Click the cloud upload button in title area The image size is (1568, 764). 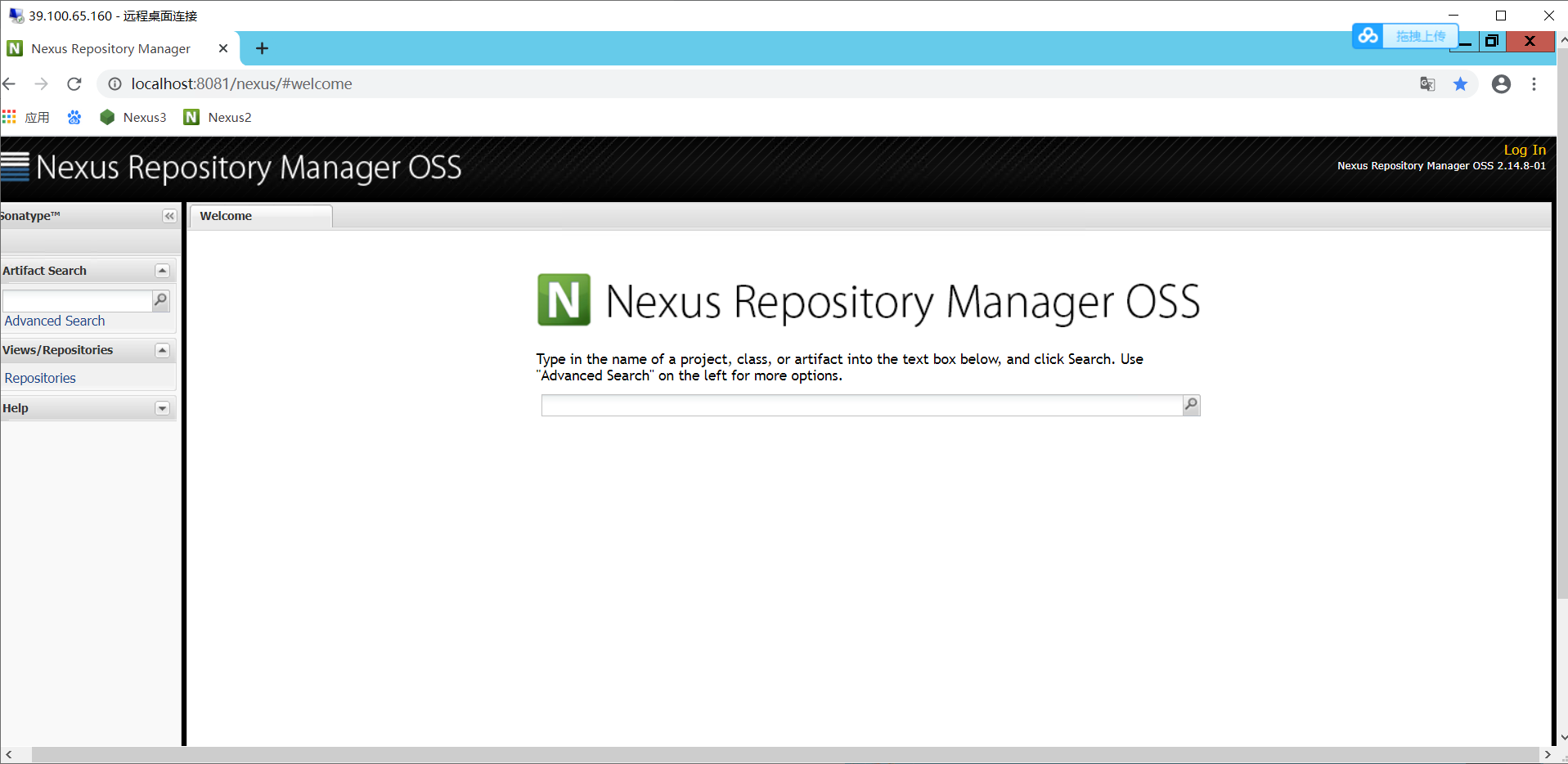click(x=1404, y=36)
